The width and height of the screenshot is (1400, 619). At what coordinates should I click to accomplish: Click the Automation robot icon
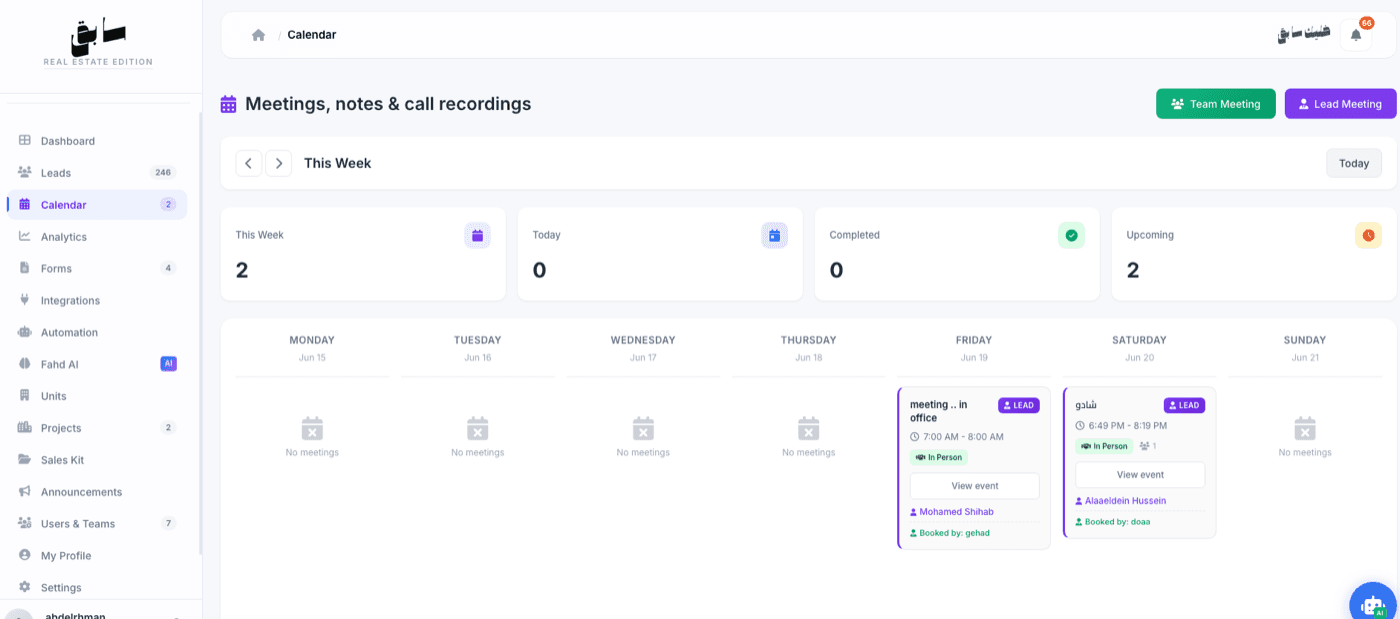pyautogui.click(x=25, y=332)
